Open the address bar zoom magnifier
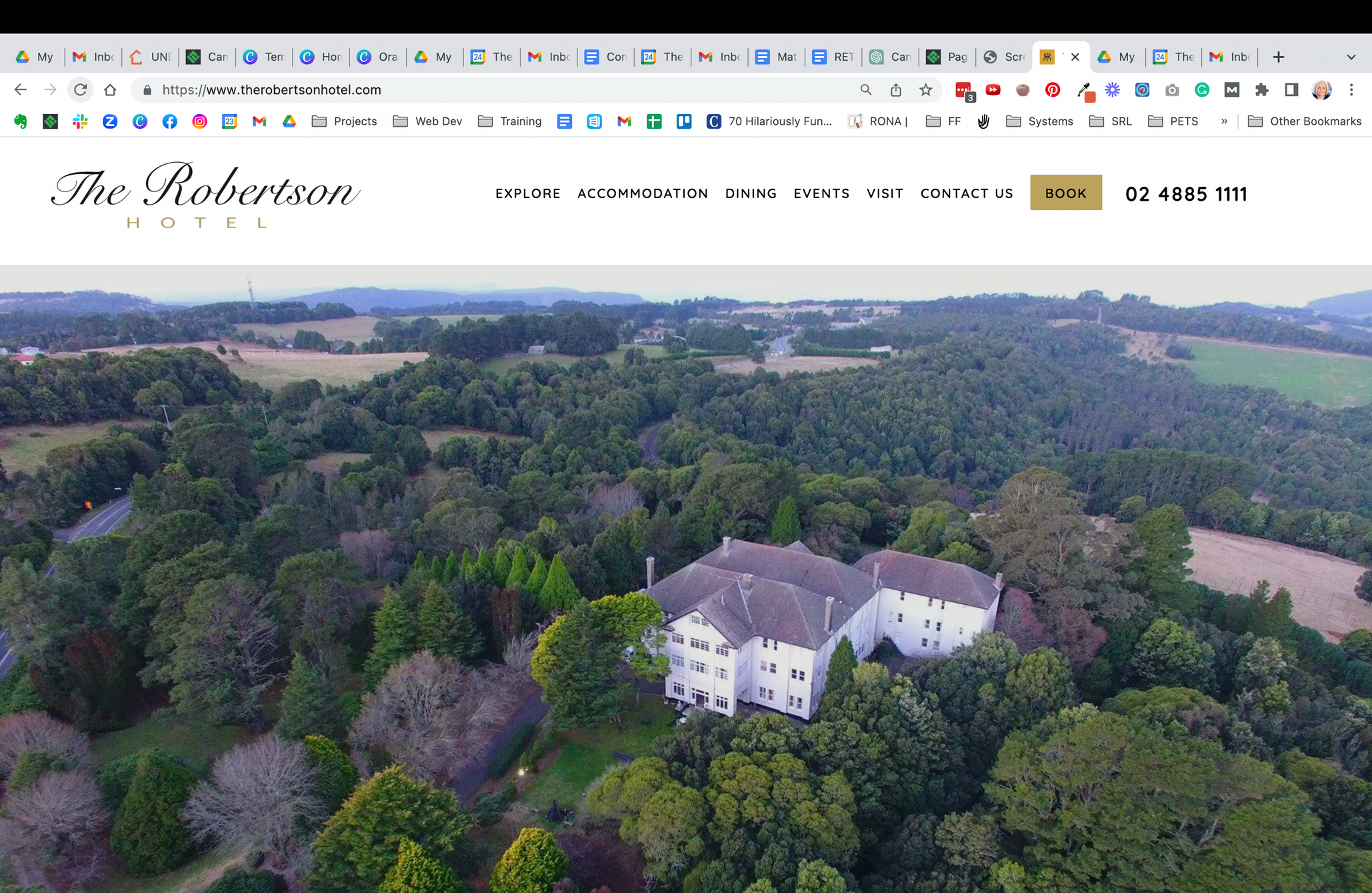Screen dimensions: 1372x893 coord(865,89)
